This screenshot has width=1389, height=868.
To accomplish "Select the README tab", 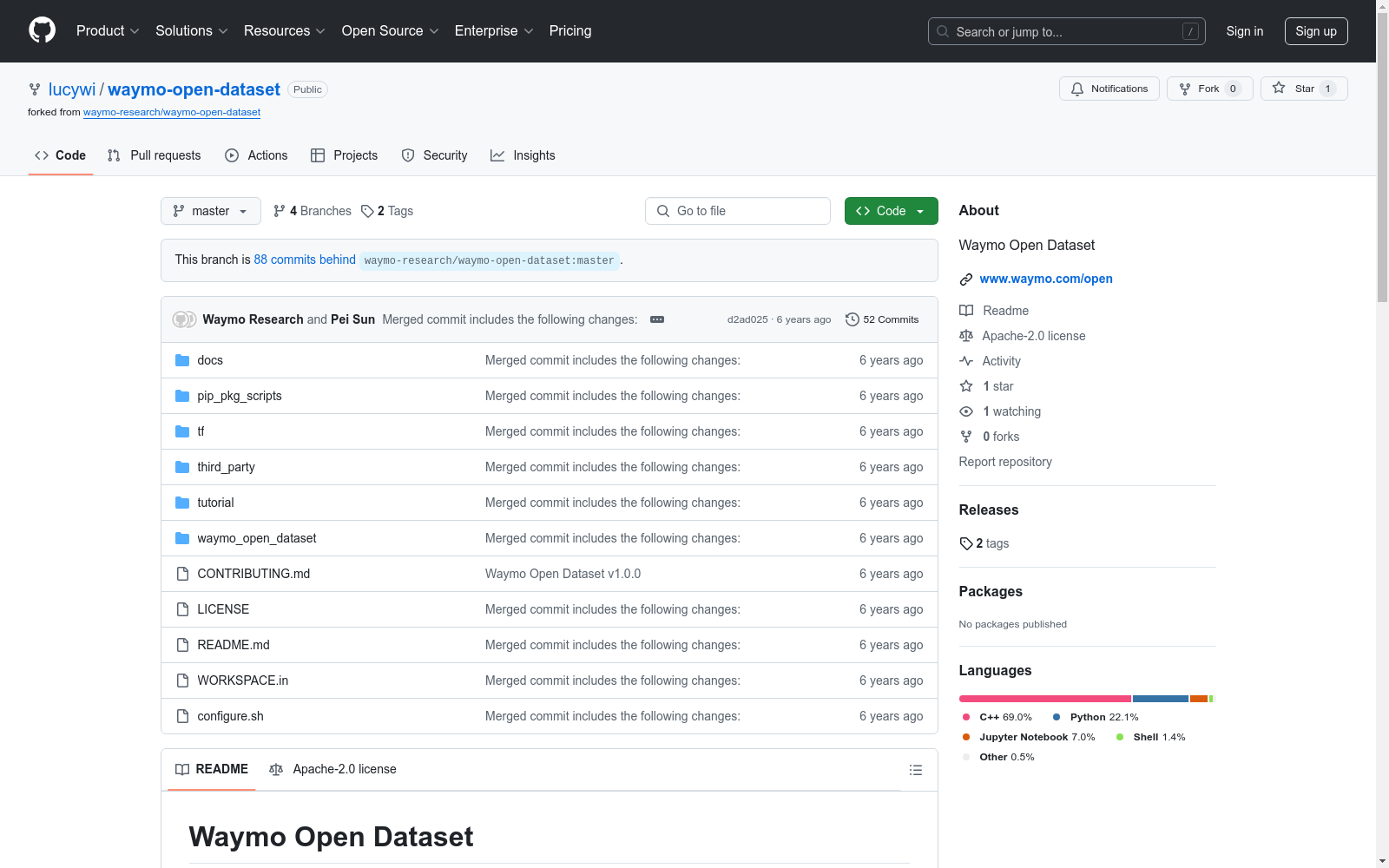I will [x=212, y=769].
